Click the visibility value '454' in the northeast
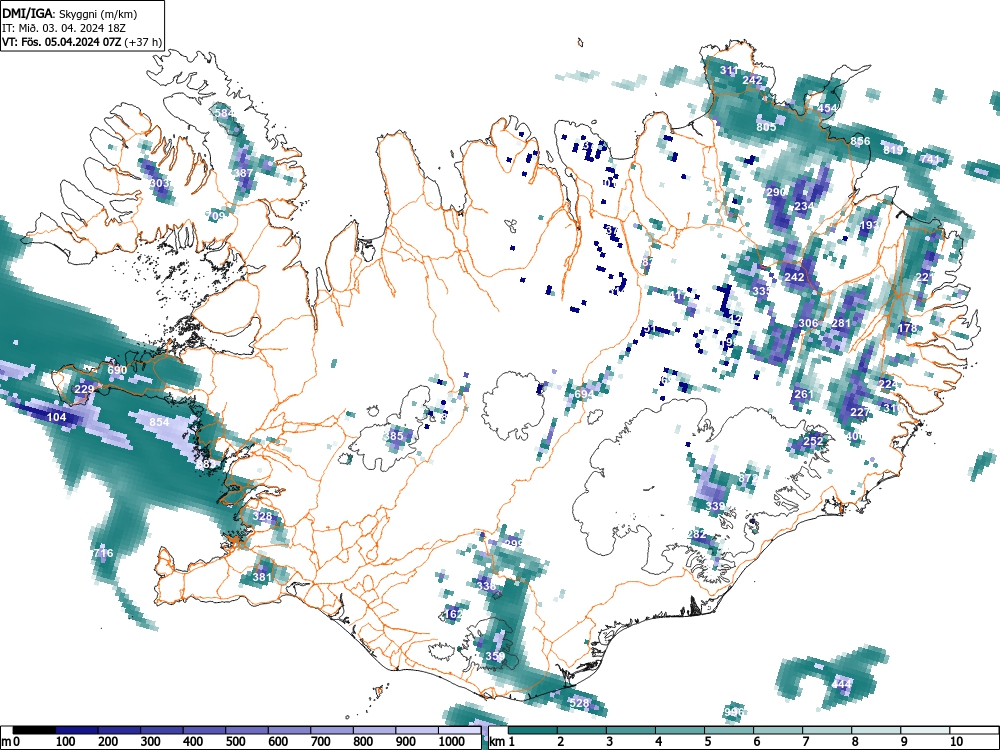The image size is (1000, 750). 827,108
